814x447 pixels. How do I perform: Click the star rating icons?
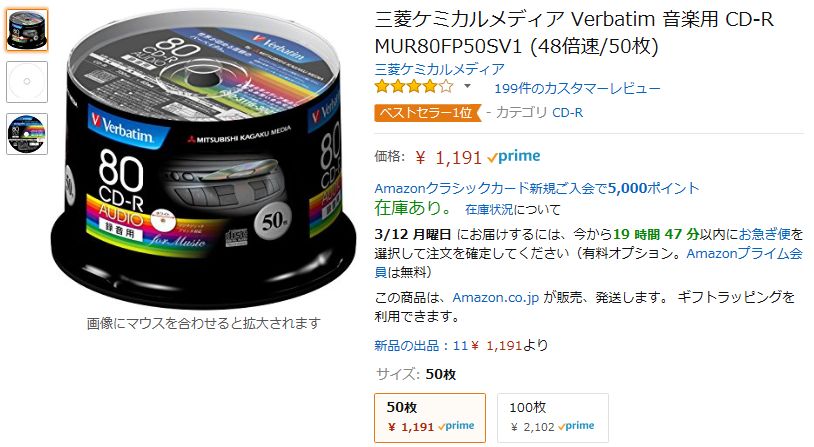[x=414, y=87]
